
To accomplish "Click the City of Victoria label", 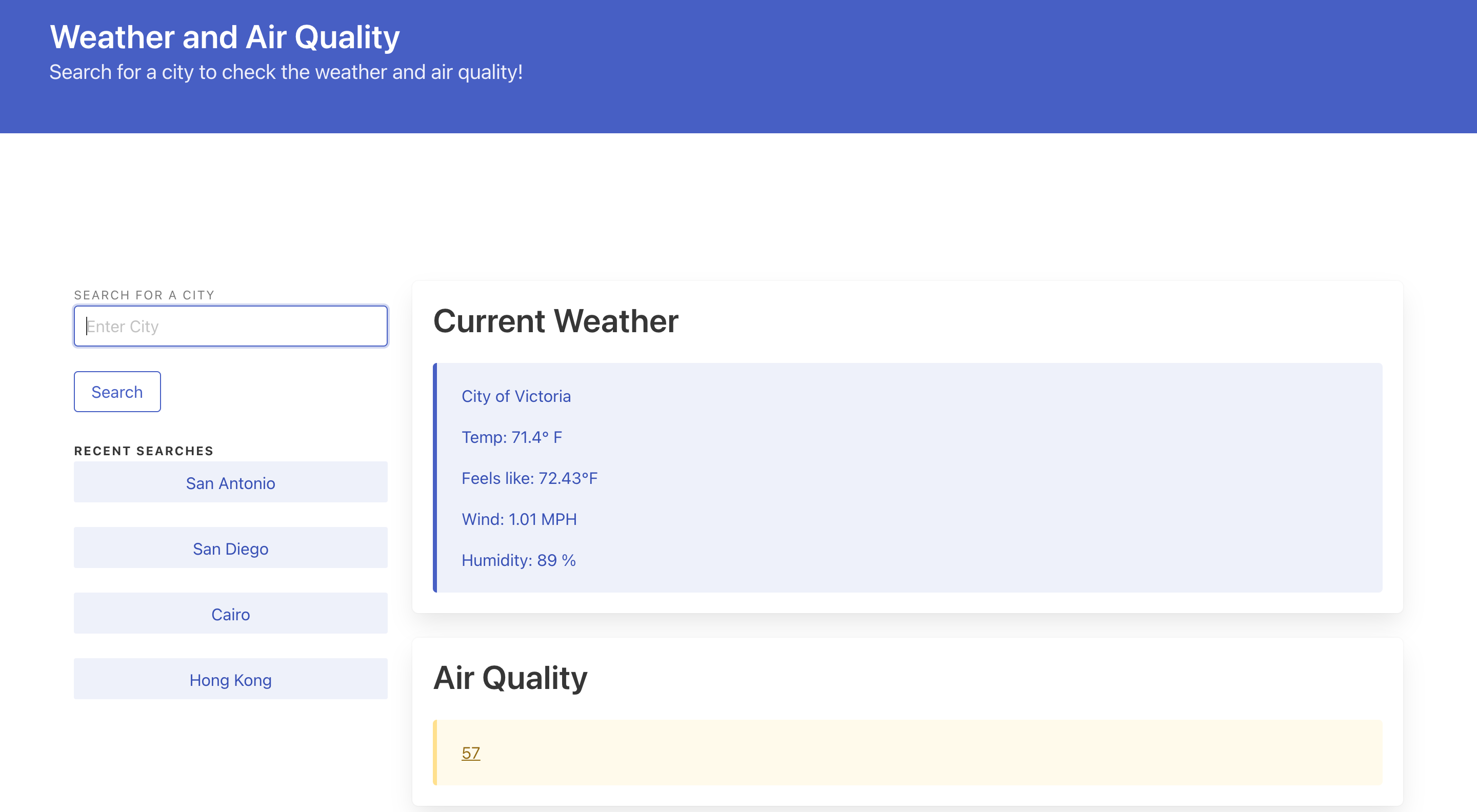I will tap(515, 396).
